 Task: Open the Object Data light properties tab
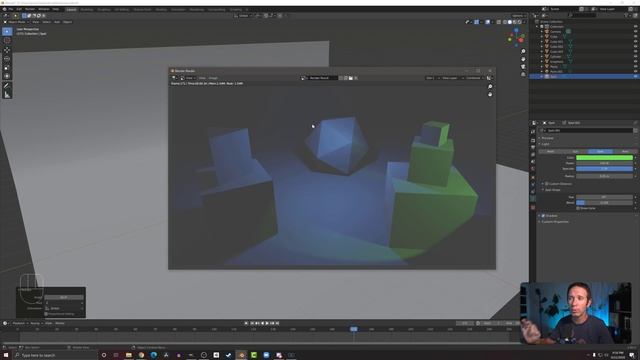(533, 199)
